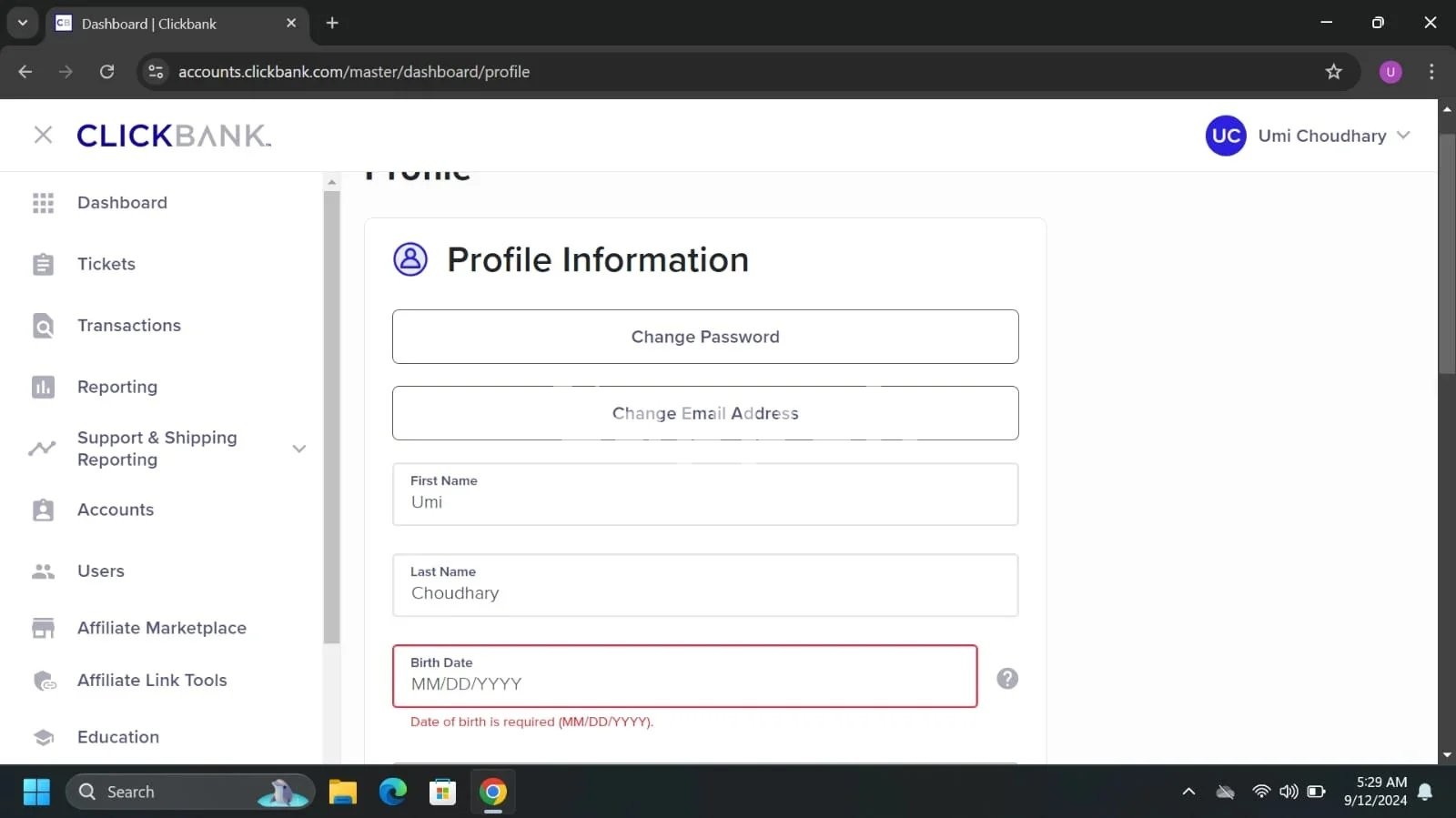This screenshot has width=1456, height=818.
Task: Open Tickets via its clipboard icon
Action: 43,264
